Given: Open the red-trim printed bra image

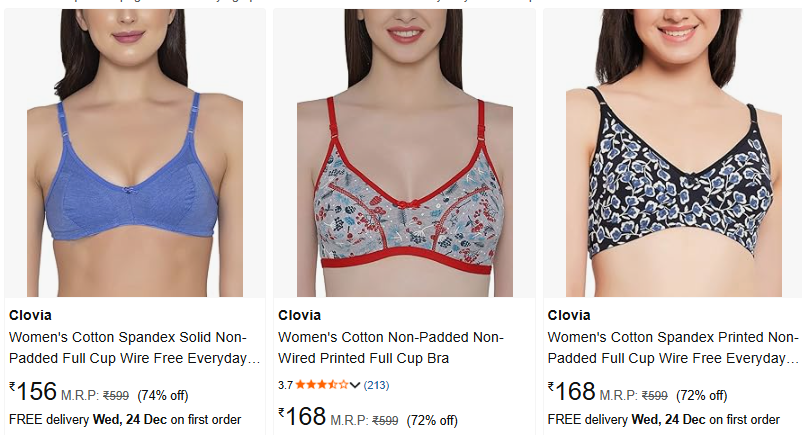Looking at the screenshot, I should pos(405,153).
